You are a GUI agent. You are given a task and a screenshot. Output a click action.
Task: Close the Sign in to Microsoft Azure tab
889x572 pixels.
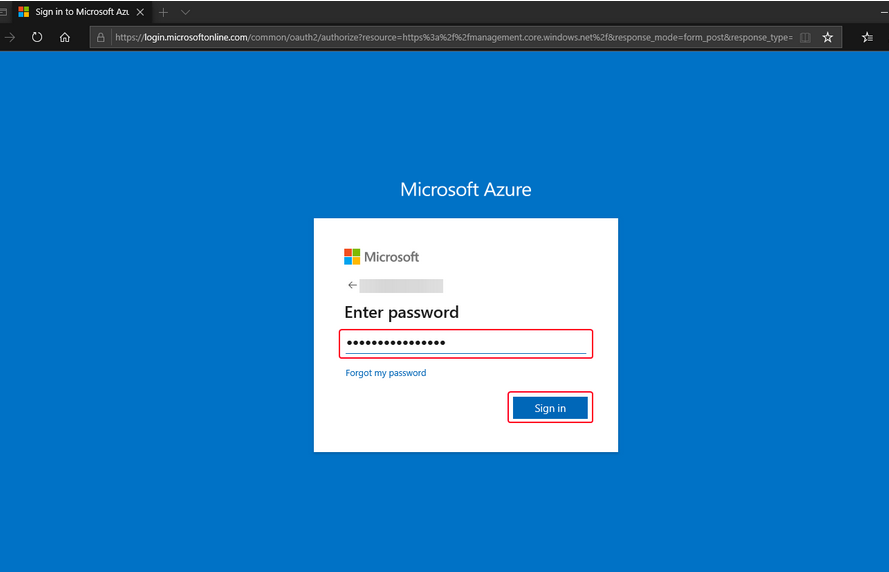(140, 12)
